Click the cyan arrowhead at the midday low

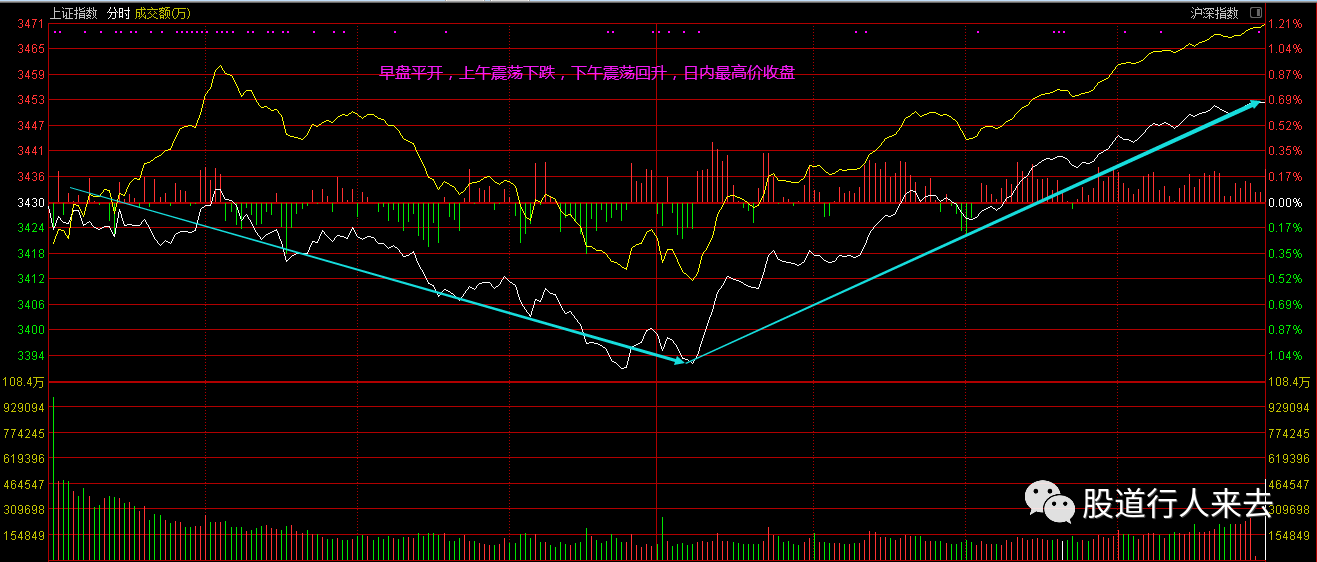(681, 360)
